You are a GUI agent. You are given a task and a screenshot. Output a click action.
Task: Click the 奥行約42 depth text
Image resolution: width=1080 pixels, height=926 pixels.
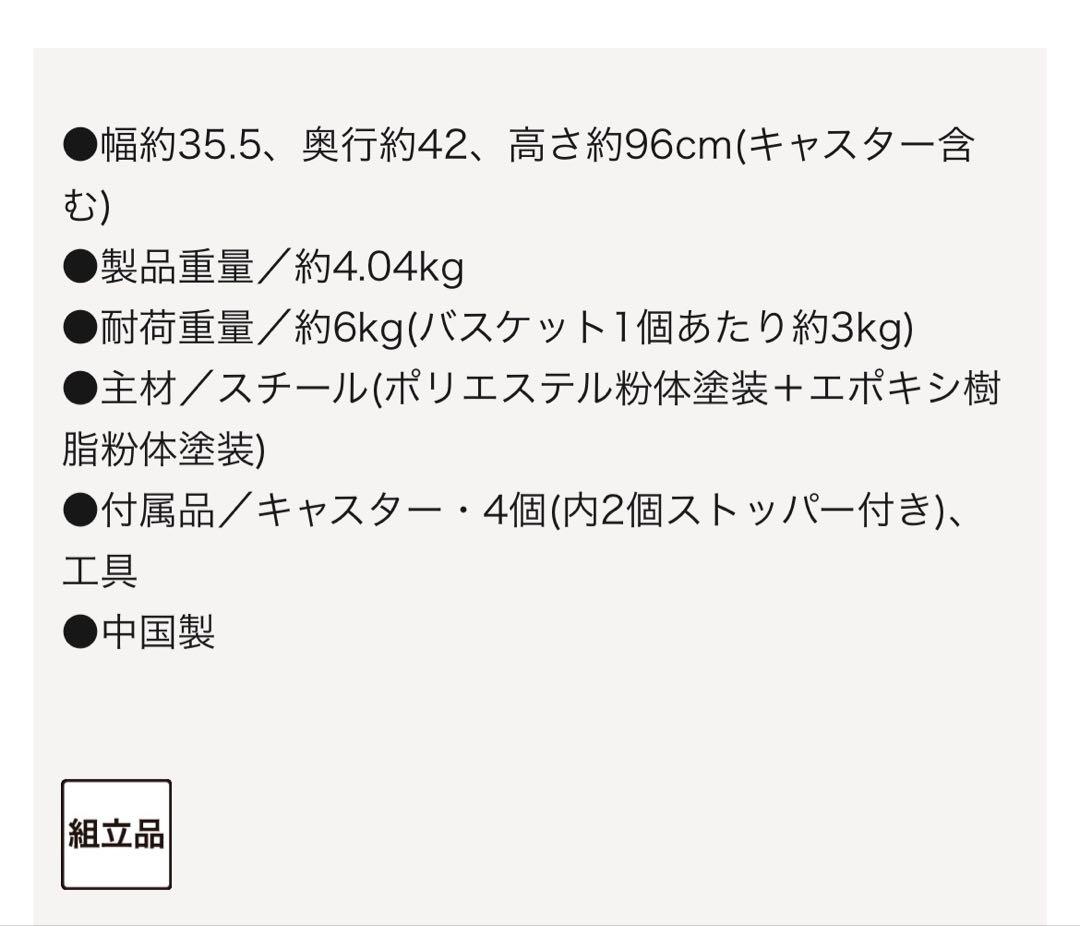point(386,146)
